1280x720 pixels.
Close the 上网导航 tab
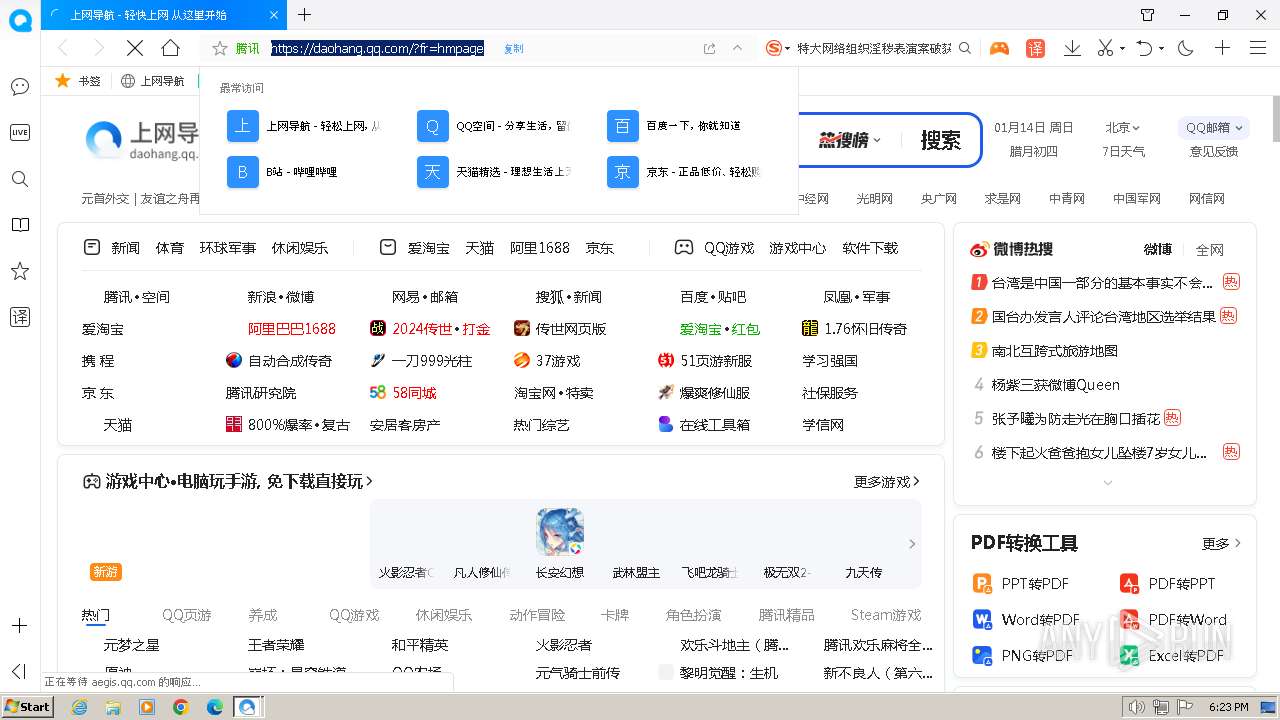tap(275, 15)
